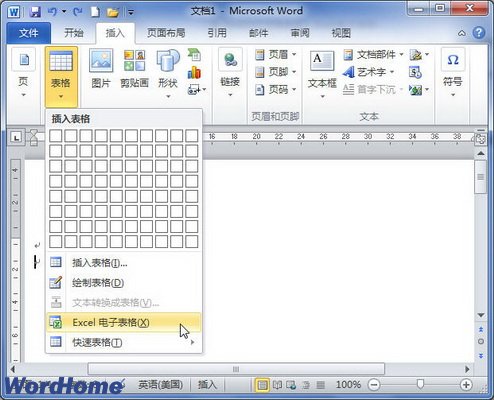Zoom out with the minus button
This screenshot has width=494, height=400.
(x=374, y=385)
